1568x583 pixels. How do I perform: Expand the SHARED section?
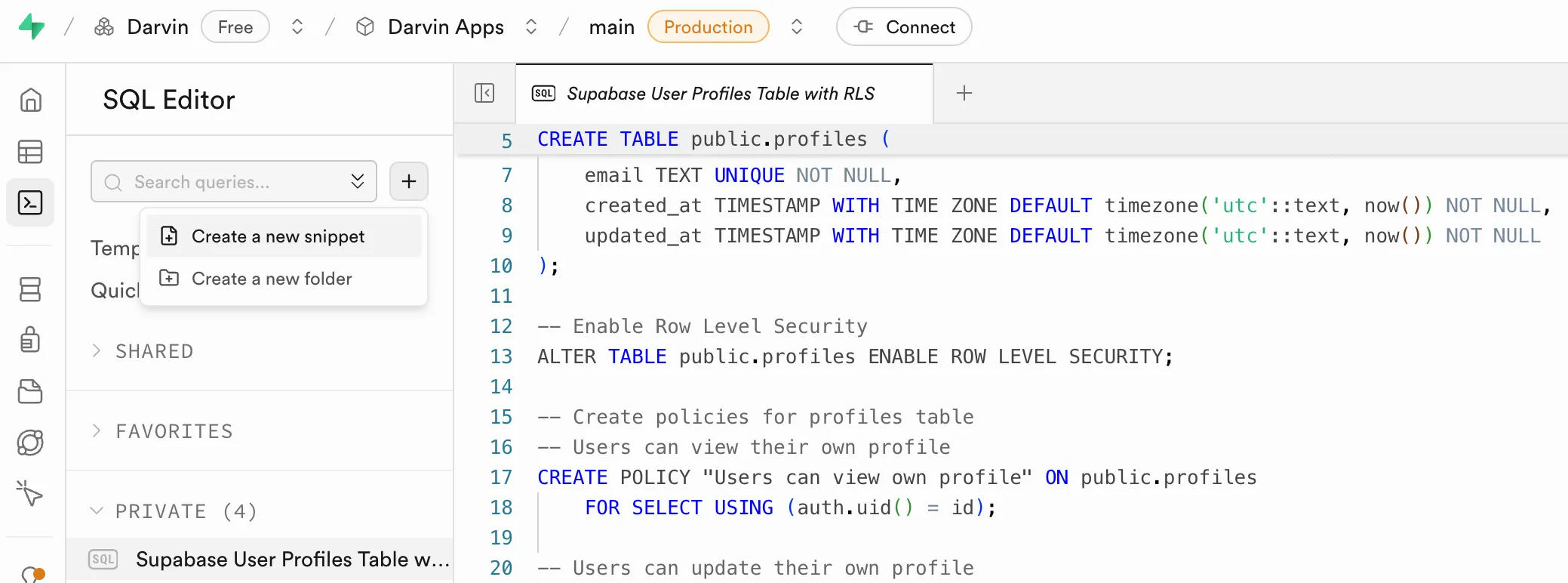142,351
